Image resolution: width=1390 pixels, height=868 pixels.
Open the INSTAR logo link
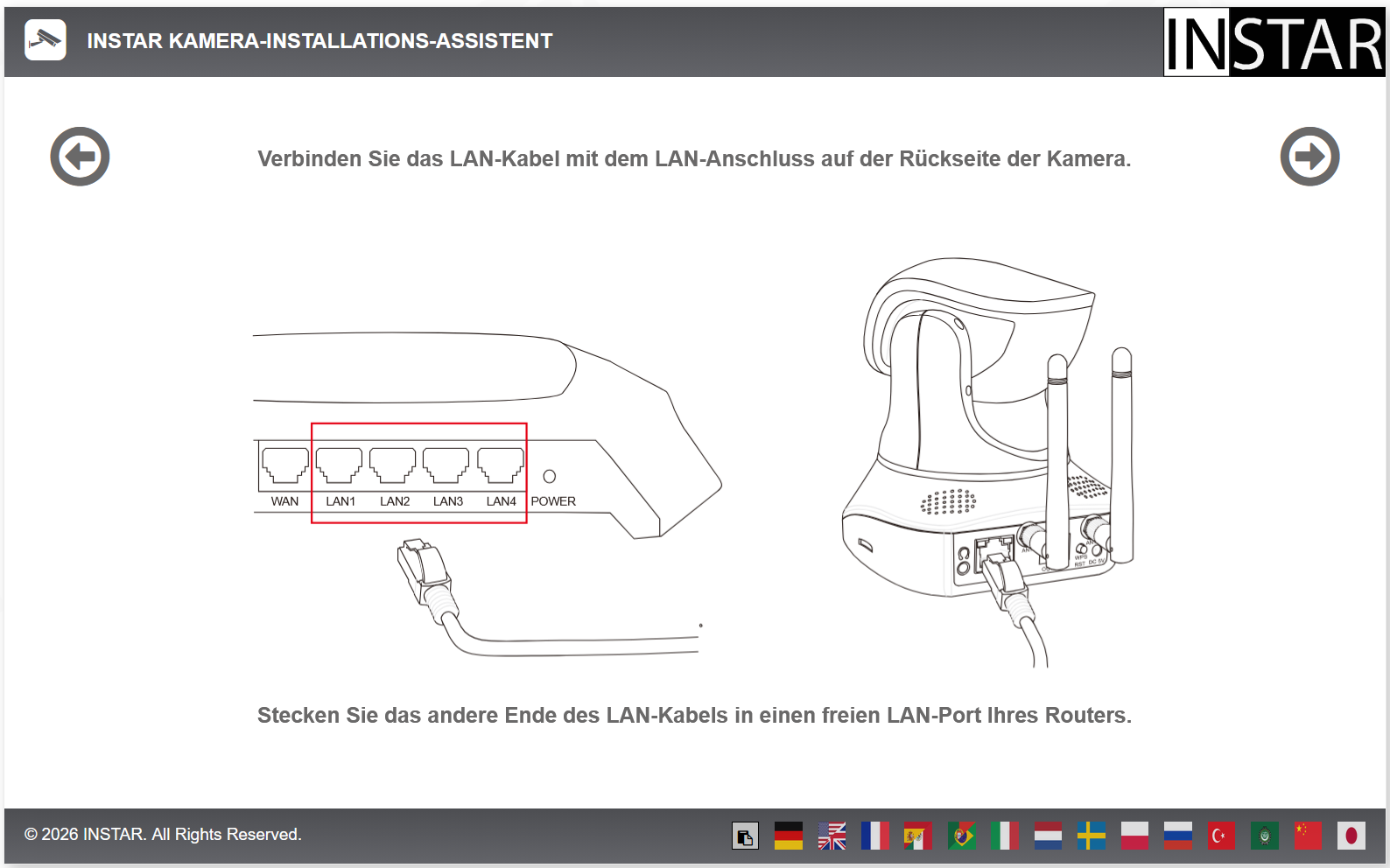click(1274, 42)
